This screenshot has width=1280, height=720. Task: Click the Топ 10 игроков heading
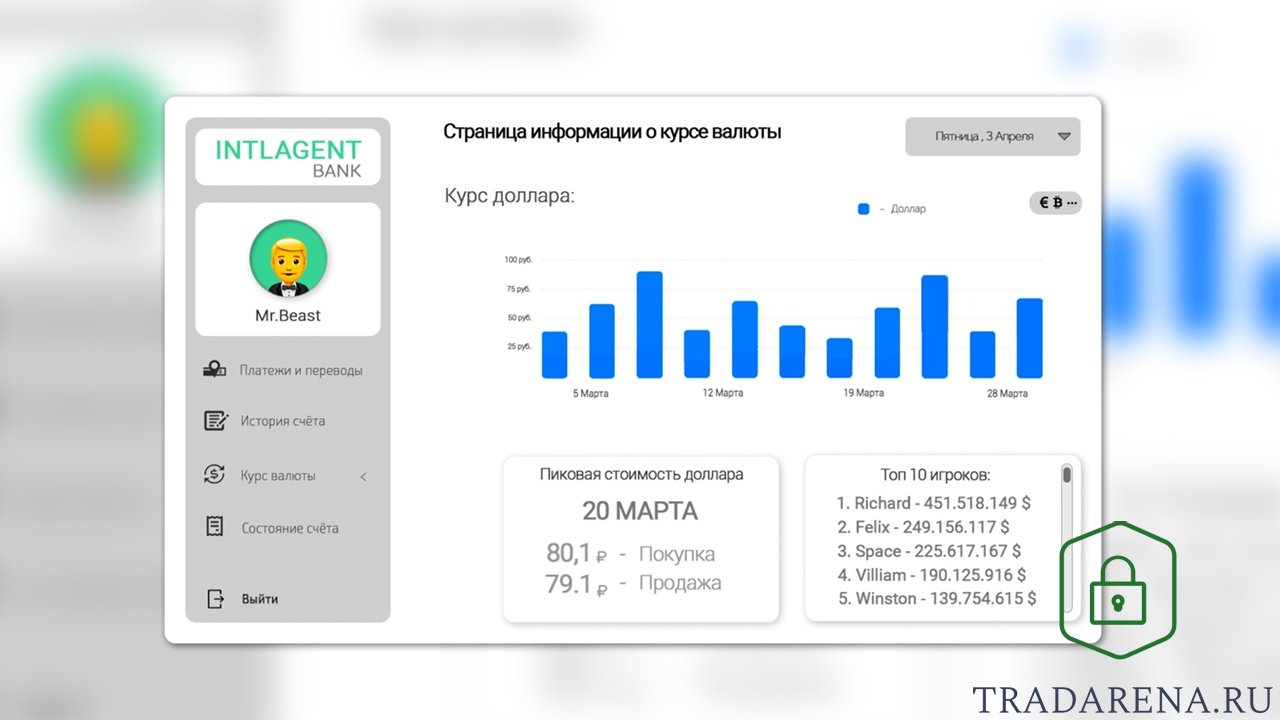pyautogui.click(x=935, y=476)
